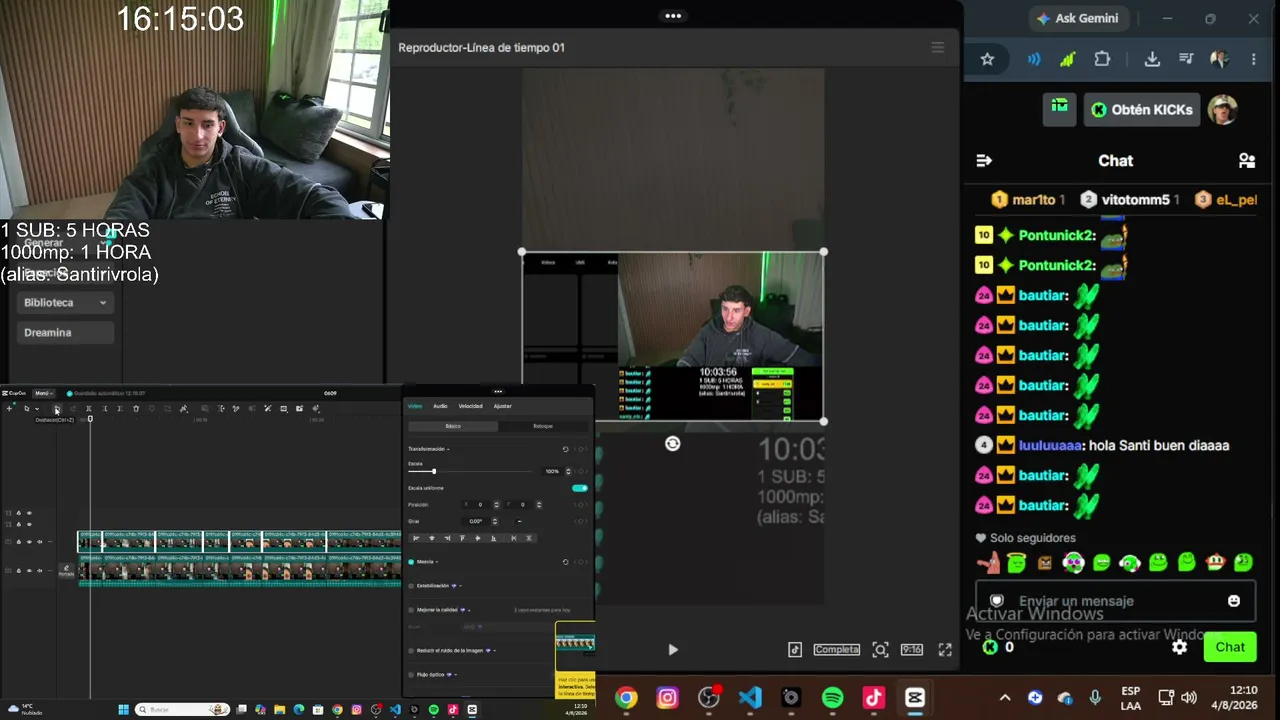Open Instagram from the taskbar
This screenshot has height=720, width=1280.
[668, 698]
